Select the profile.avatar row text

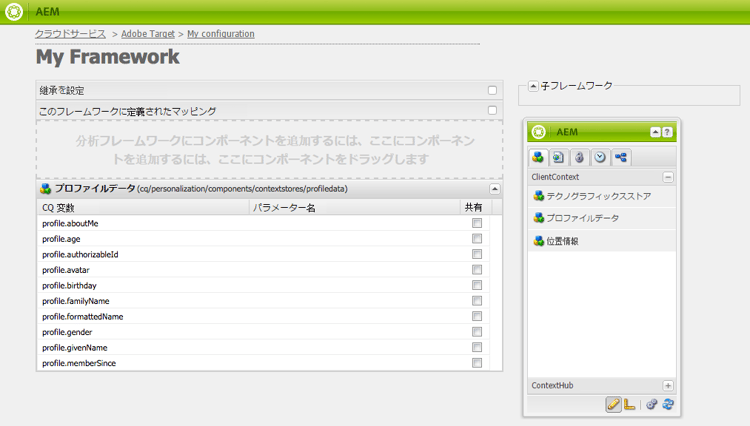tap(66, 270)
